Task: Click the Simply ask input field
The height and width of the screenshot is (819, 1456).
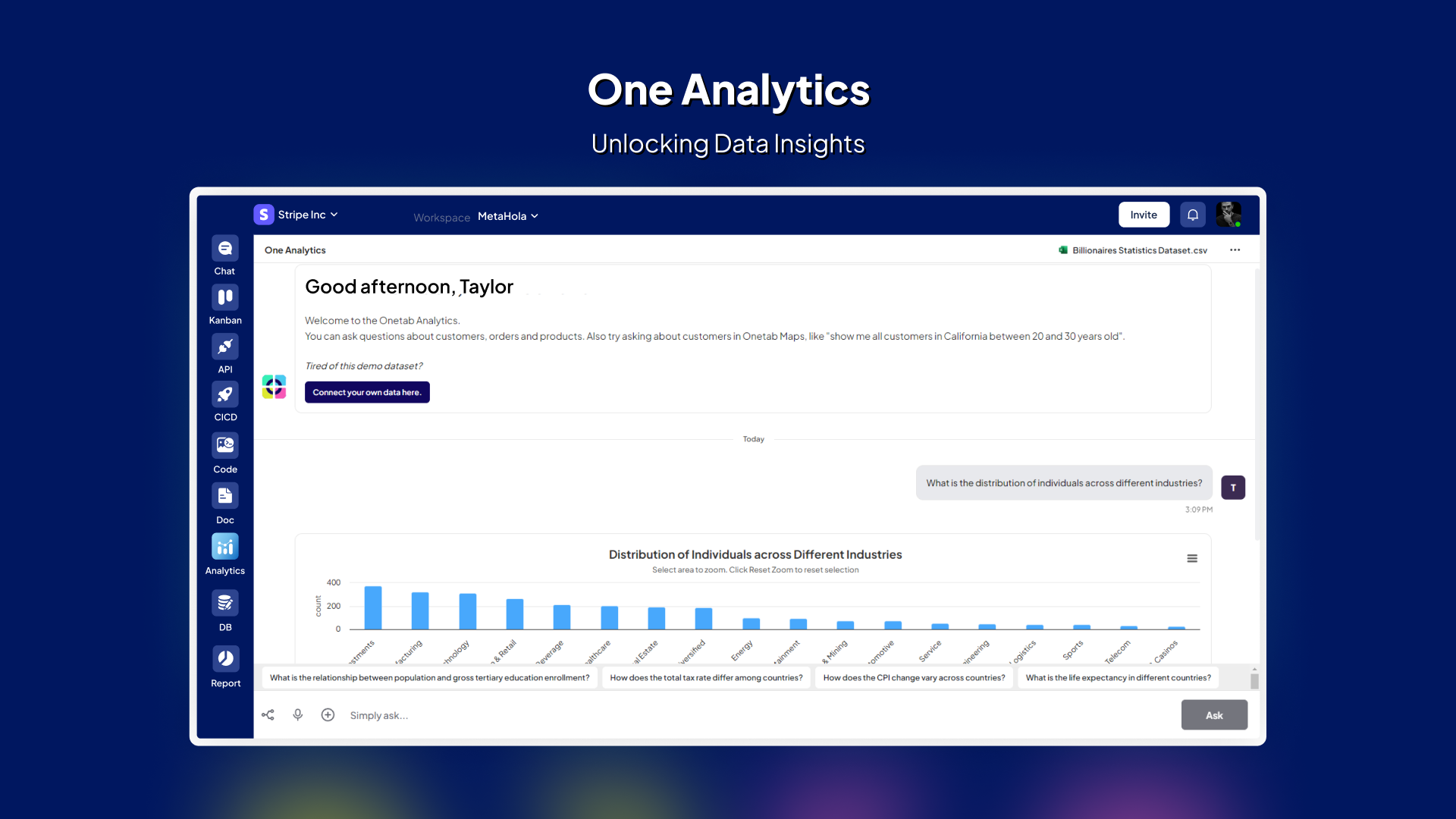Action: pyautogui.click(x=758, y=715)
